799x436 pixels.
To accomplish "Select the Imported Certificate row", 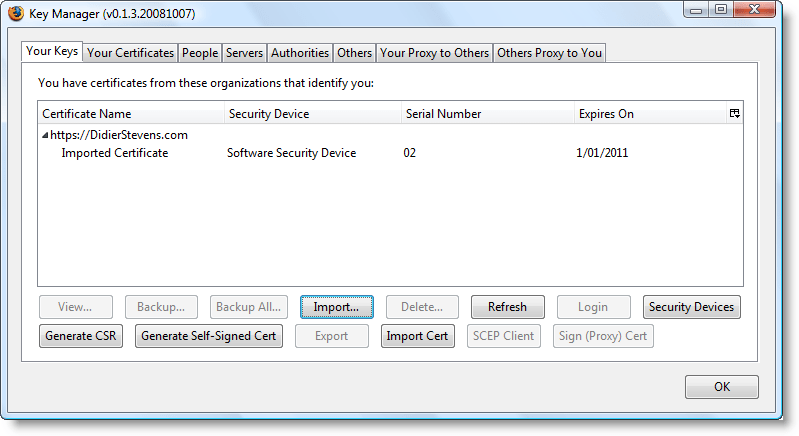I will pyautogui.click(x=115, y=153).
